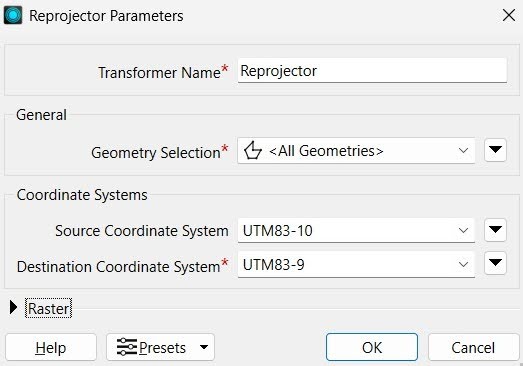Click the Presets button label

(162, 348)
